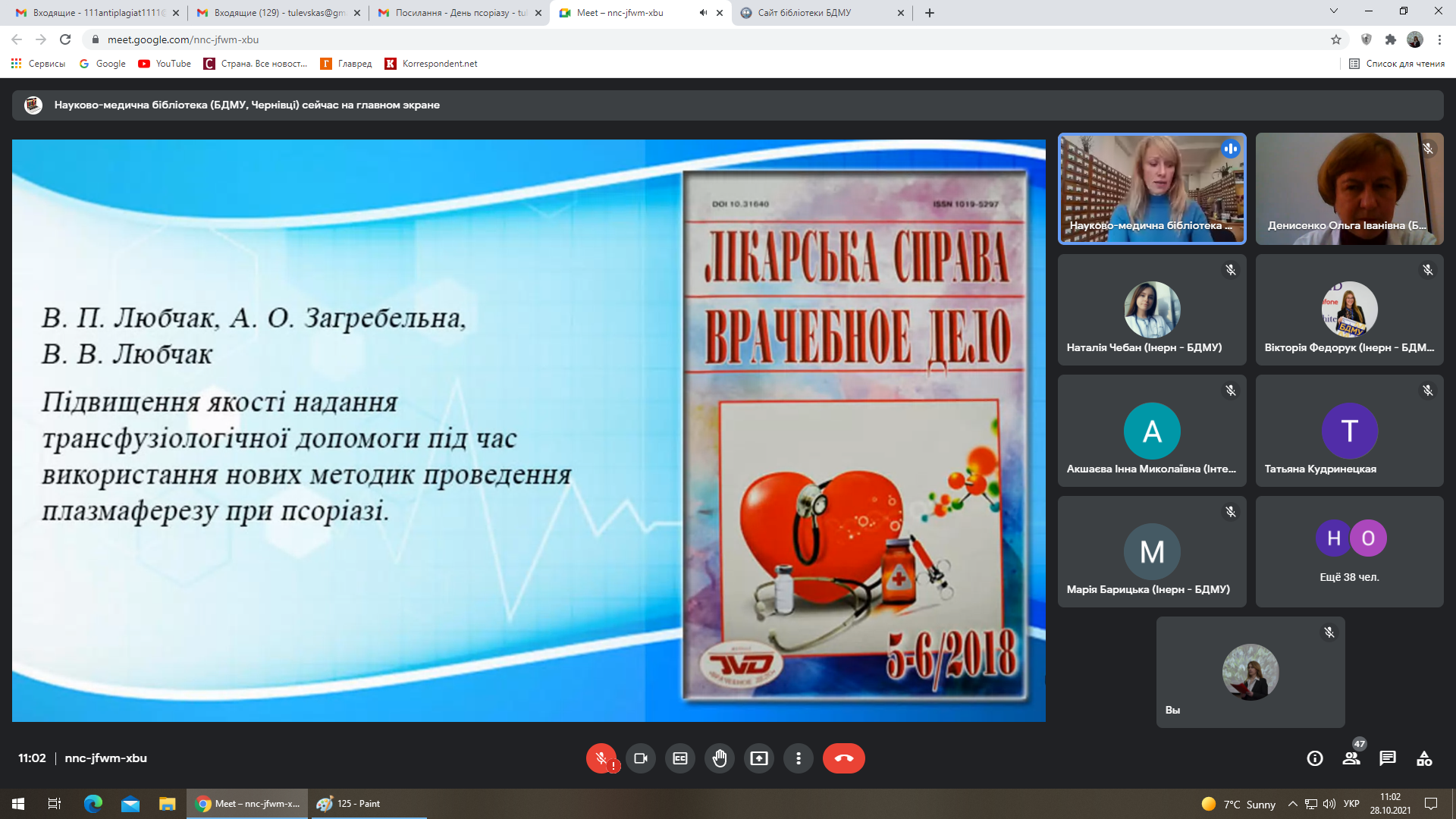
Task: Unmute the microphone button
Action: 601,758
